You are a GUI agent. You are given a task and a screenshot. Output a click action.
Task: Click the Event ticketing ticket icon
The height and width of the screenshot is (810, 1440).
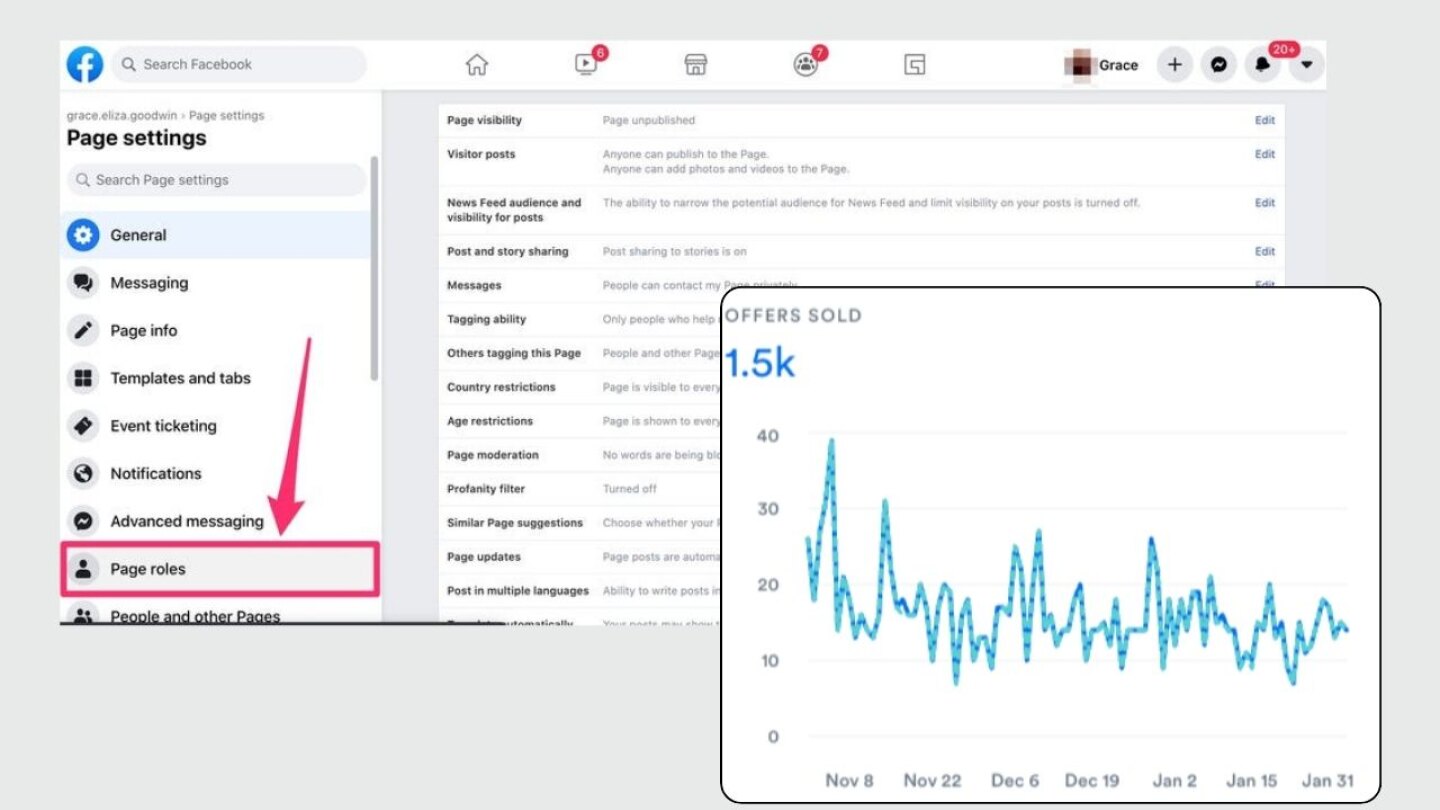(83, 426)
